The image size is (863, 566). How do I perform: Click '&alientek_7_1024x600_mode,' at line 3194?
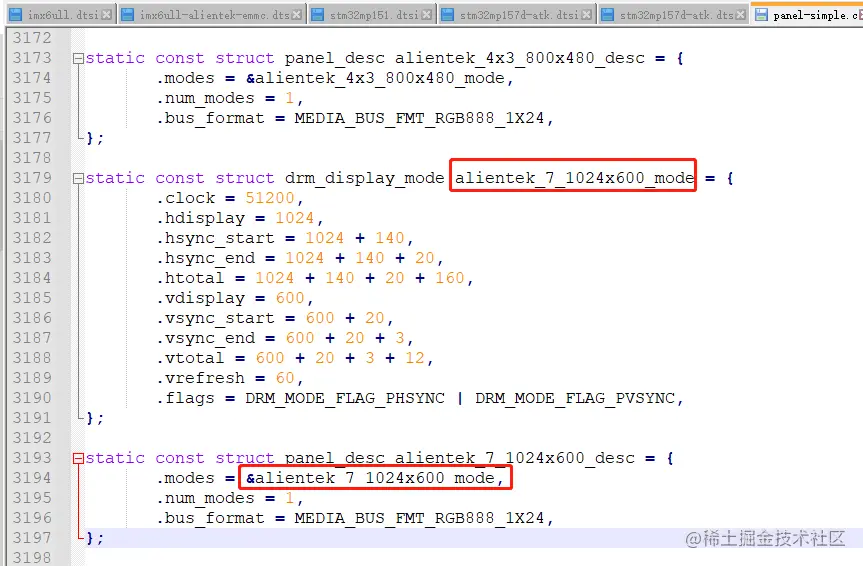pos(375,478)
